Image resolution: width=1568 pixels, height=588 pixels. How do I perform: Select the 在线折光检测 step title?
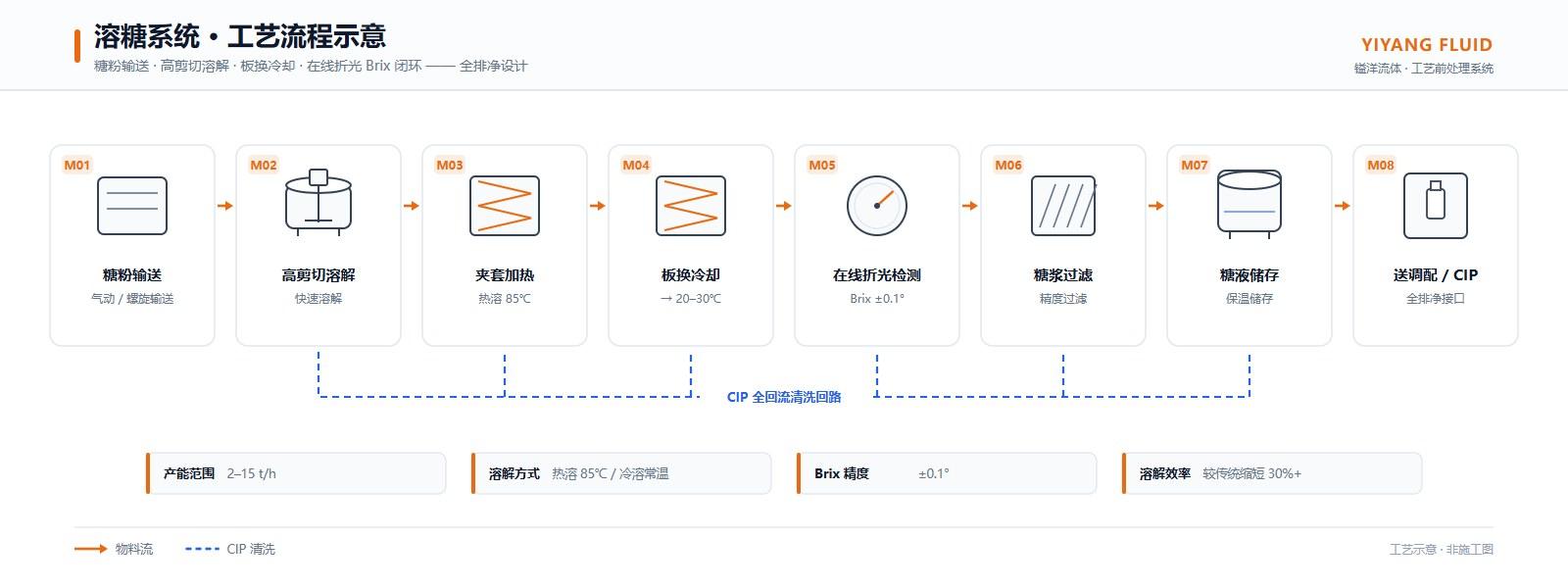pos(877,275)
